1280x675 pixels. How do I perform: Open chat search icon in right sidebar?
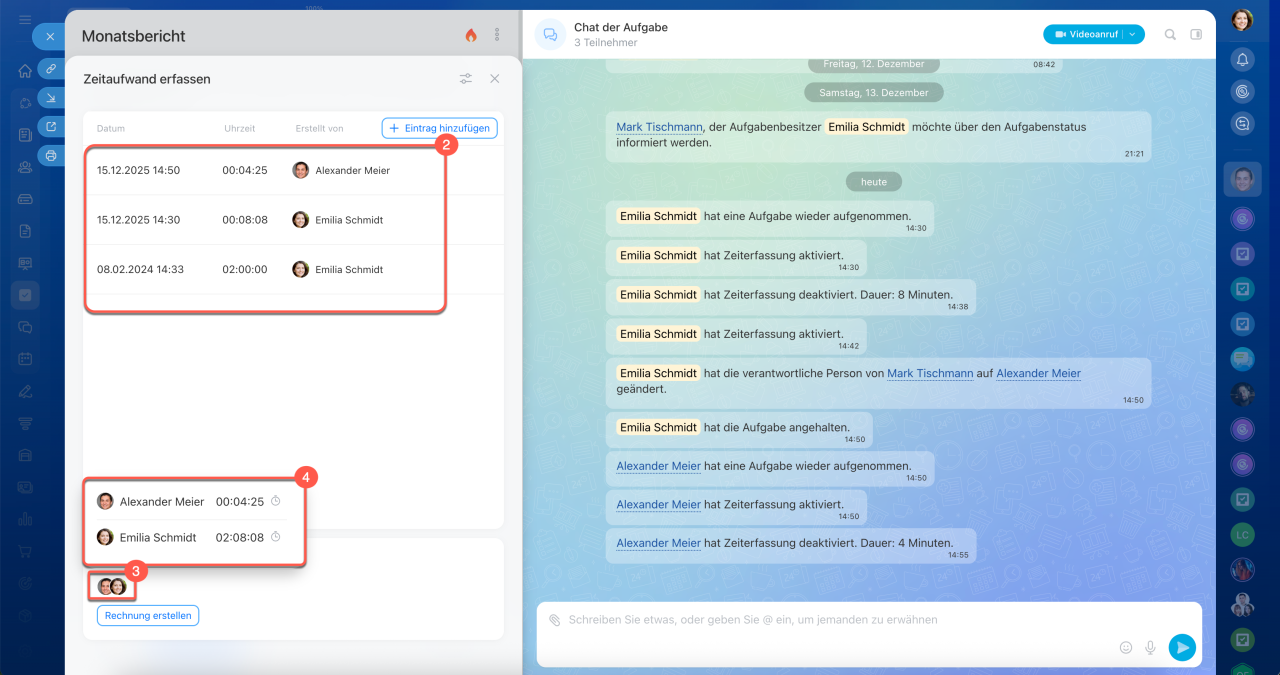coord(1242,123)
